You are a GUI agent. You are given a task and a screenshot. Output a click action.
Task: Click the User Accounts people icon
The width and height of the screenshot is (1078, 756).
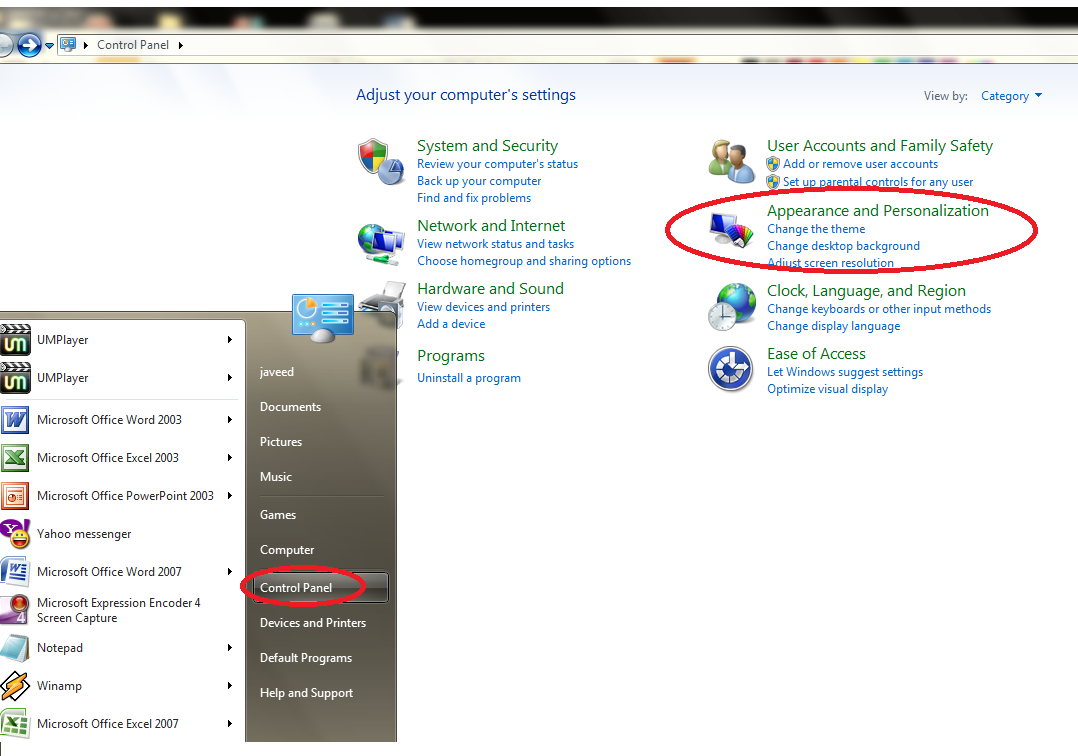pos(732,162)
